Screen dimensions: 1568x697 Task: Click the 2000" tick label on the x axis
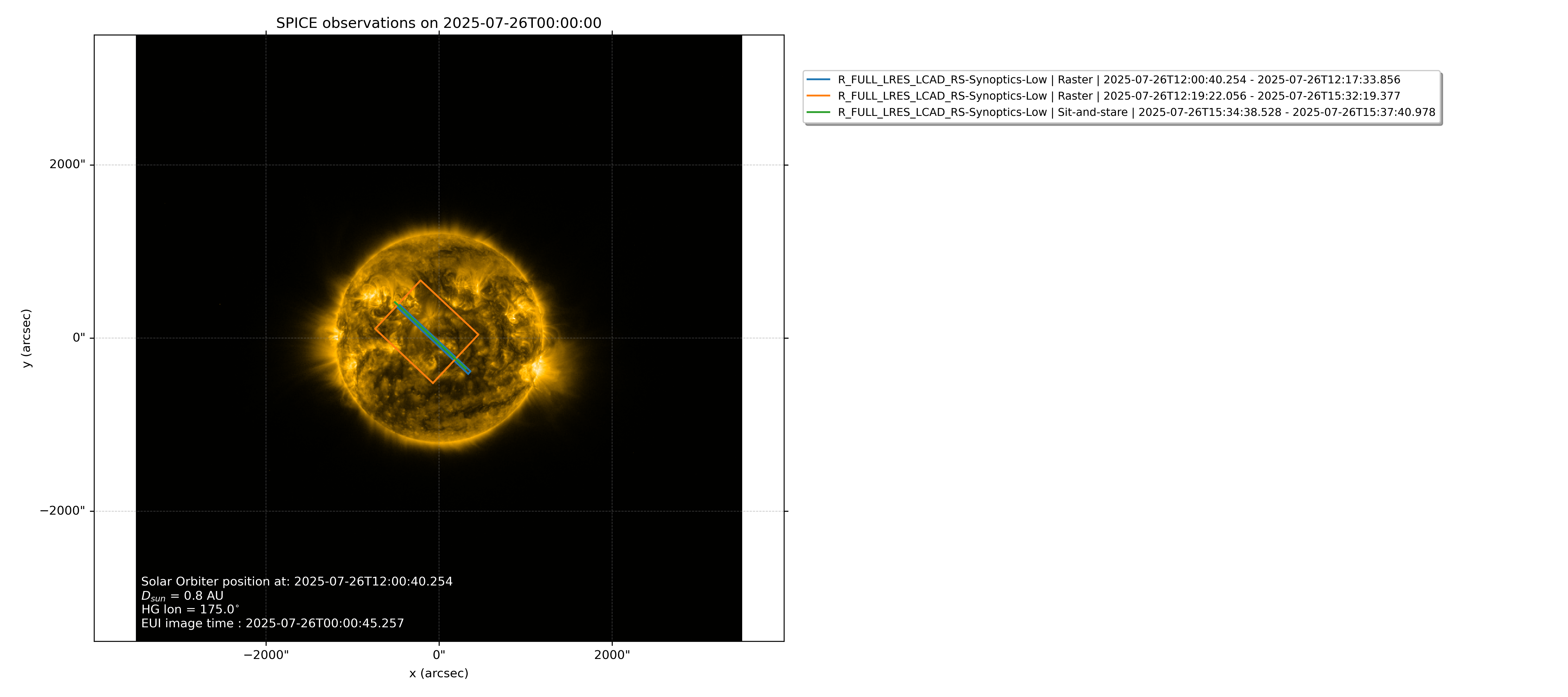(x=612, y=655)
